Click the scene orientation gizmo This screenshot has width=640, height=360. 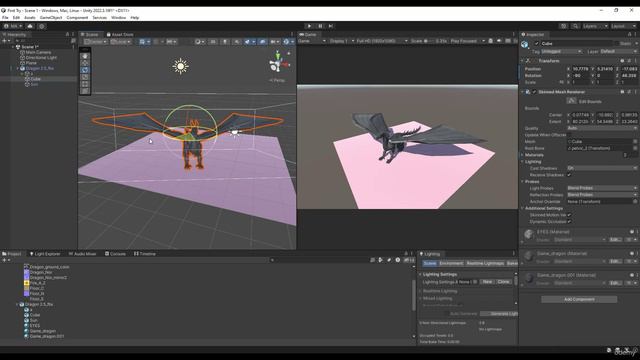[279, 62]
